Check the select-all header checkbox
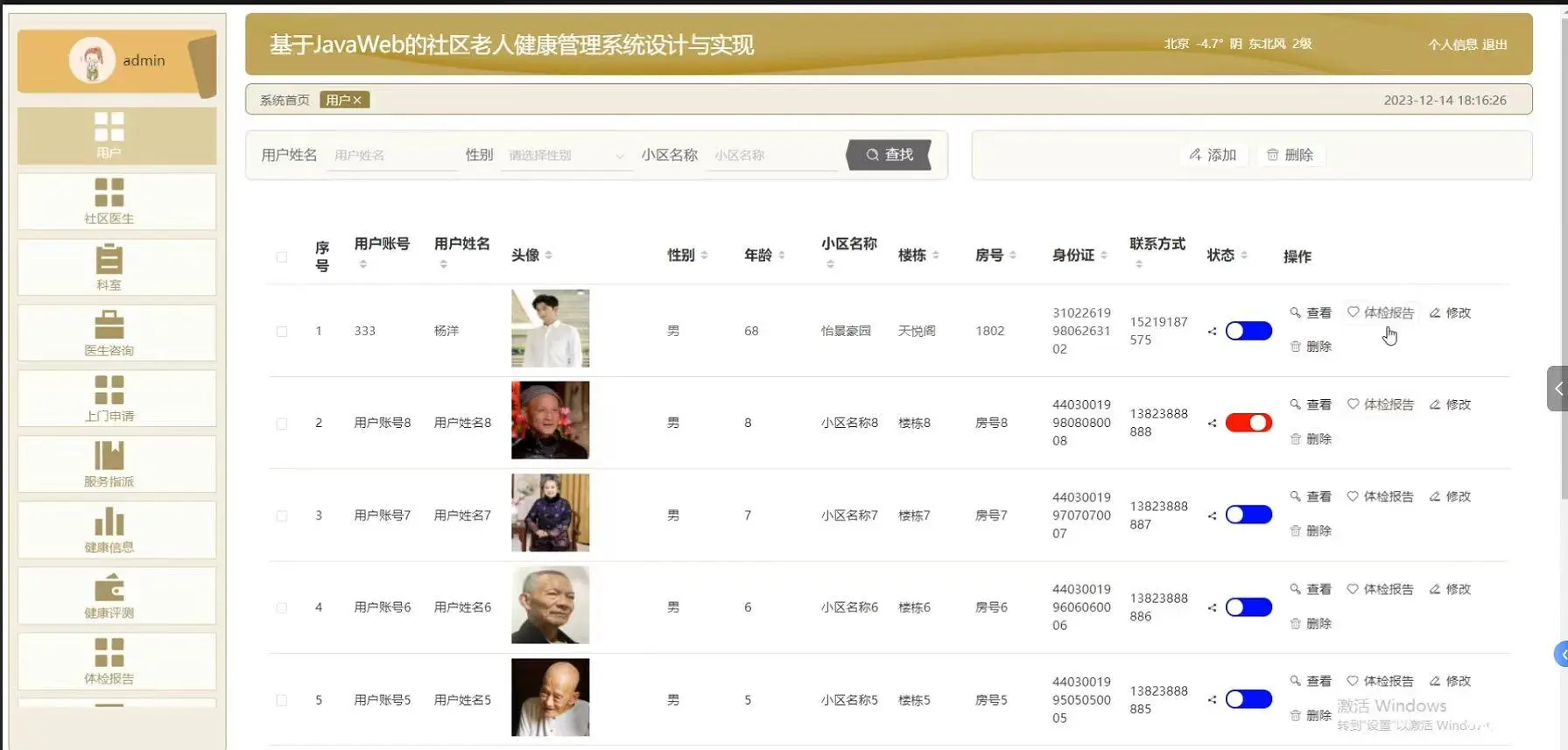 point(282,256)
